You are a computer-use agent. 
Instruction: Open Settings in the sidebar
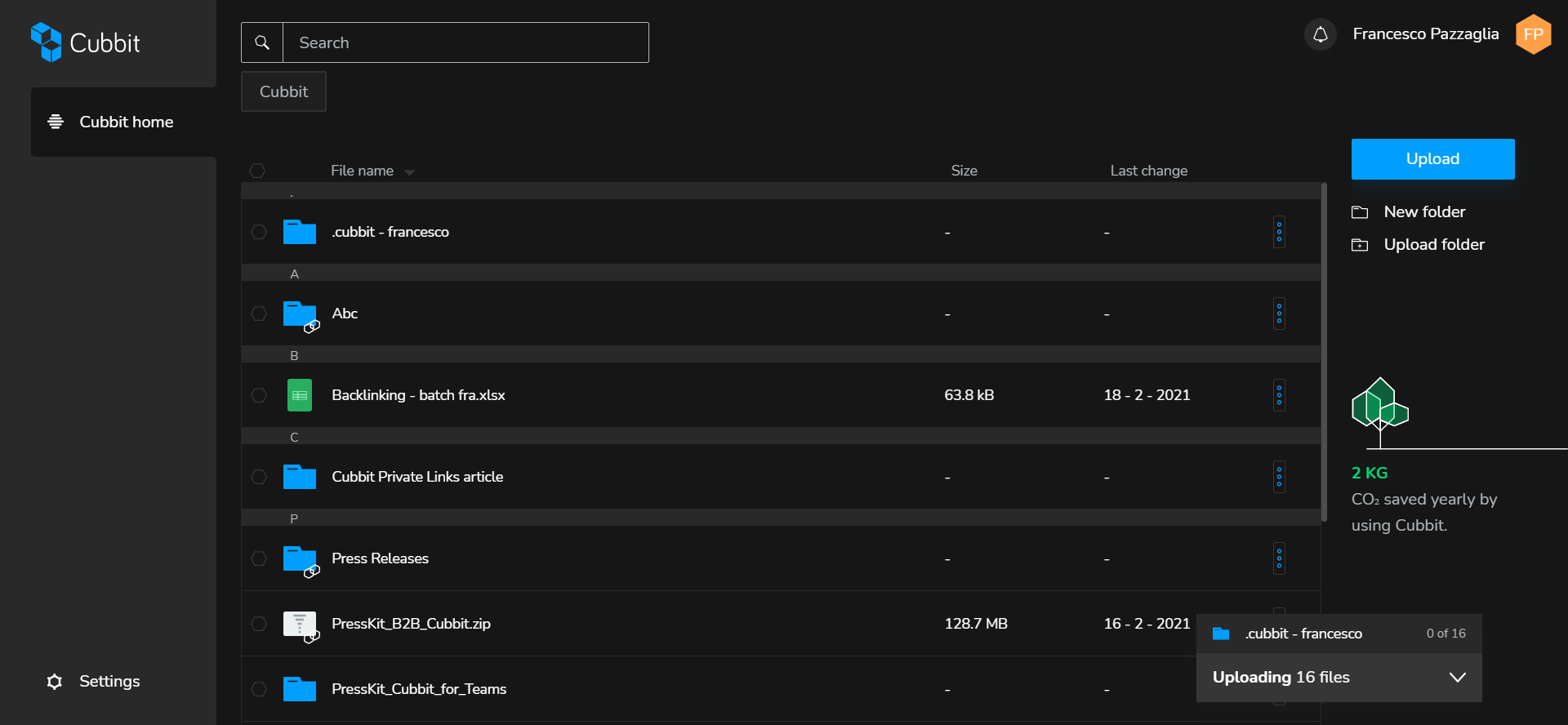pyautogui.click(x=109, y=681)
